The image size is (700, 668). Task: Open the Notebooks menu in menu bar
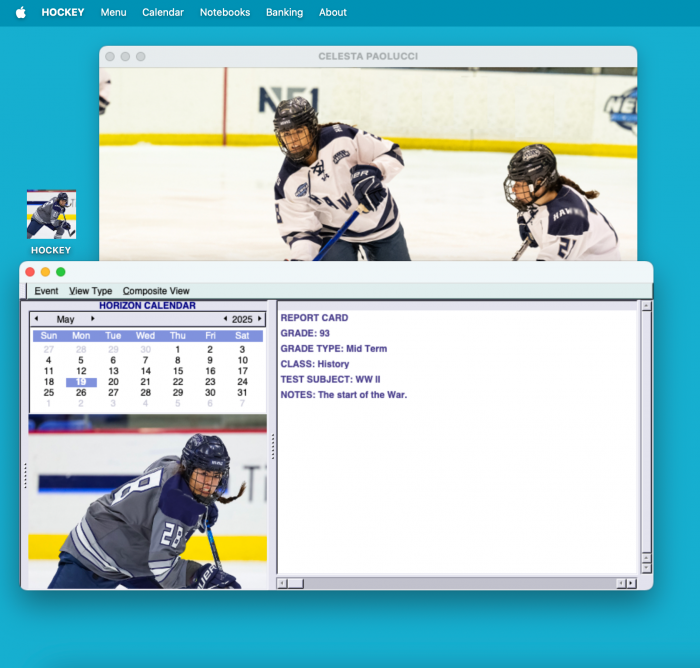tap(225, 13)
